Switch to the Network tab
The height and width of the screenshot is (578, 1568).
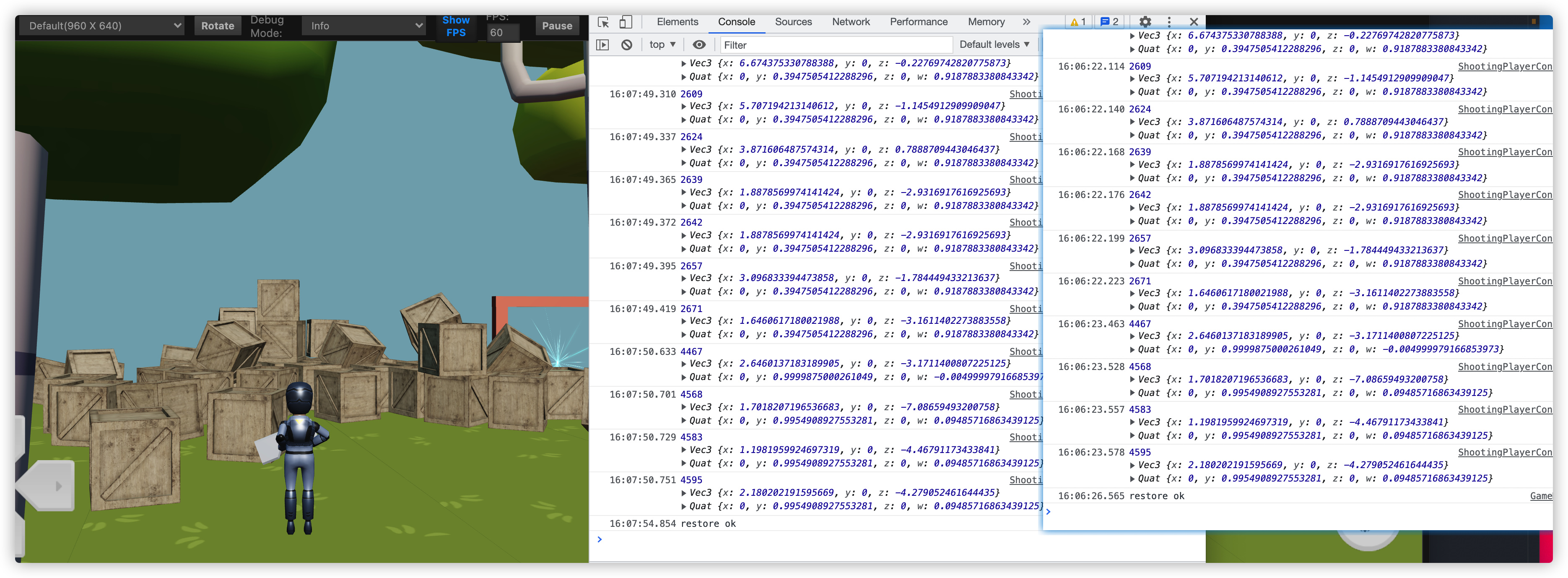coord(850,22)
